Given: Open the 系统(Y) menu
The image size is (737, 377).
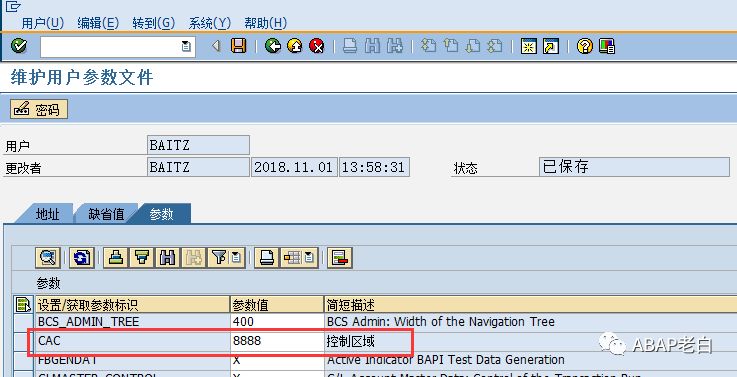Looking at the screenshot, I should [210, 23].
